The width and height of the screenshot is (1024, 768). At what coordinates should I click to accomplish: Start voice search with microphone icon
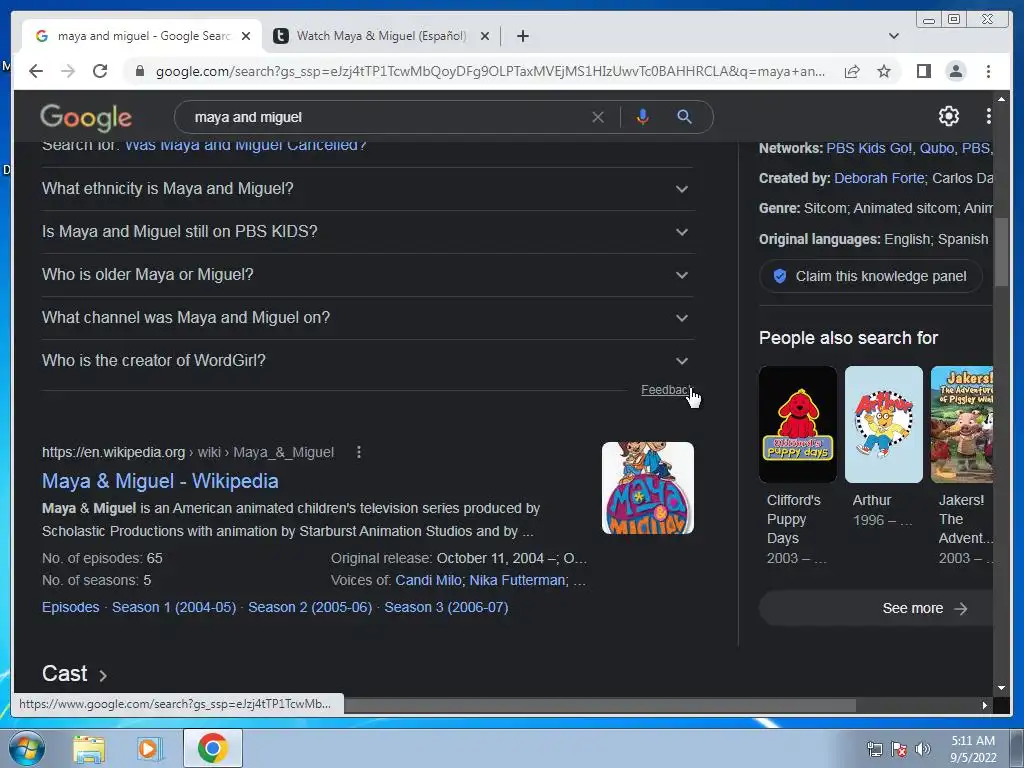coord(643,118)
